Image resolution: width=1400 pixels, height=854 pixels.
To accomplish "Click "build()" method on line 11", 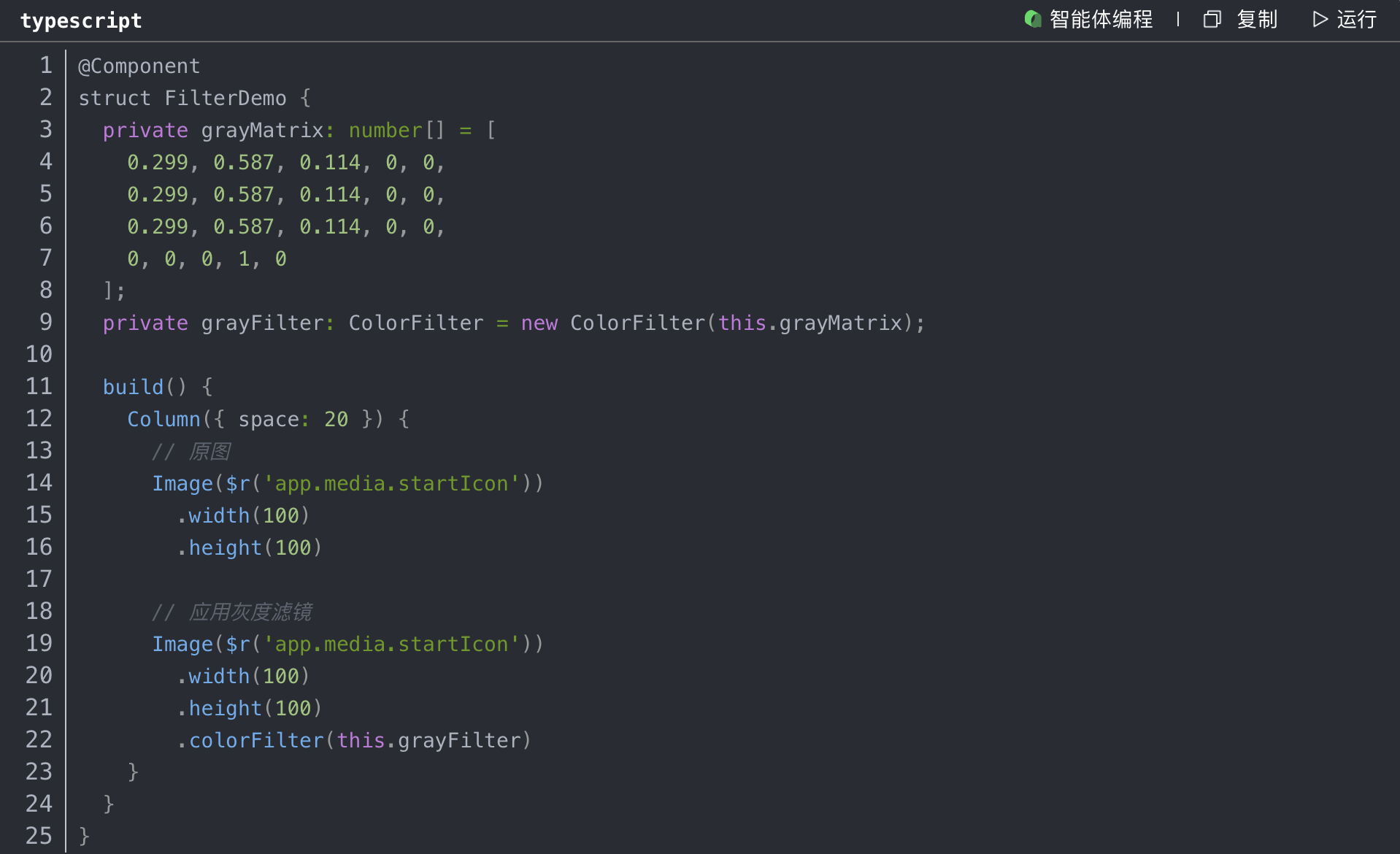I will [145, 387].
